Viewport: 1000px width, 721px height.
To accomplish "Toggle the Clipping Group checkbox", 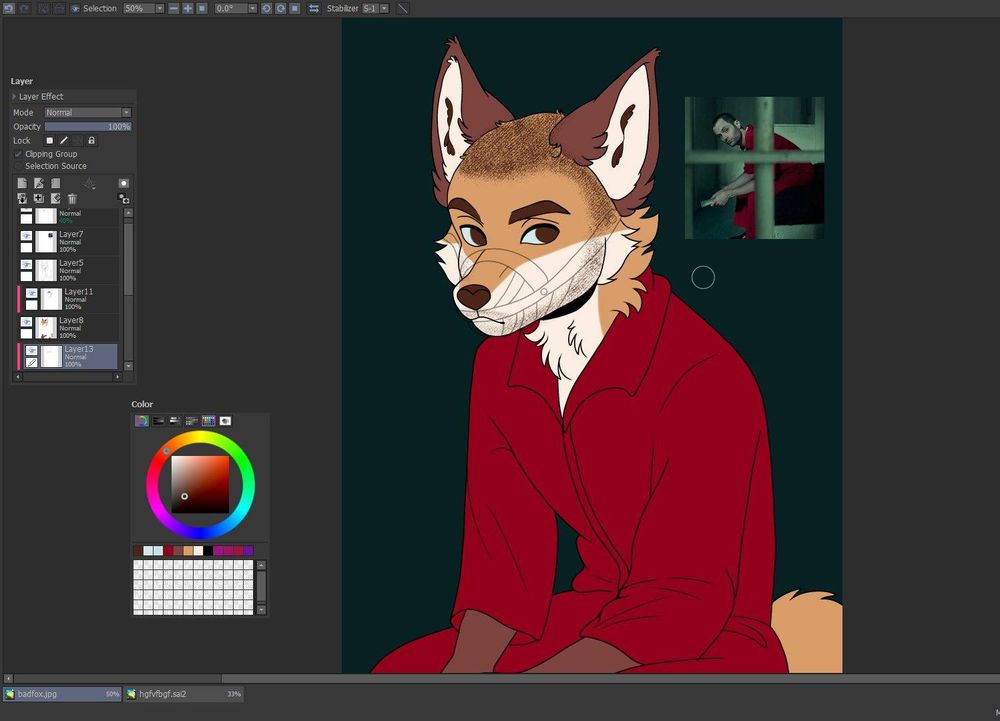I will 18,154.
